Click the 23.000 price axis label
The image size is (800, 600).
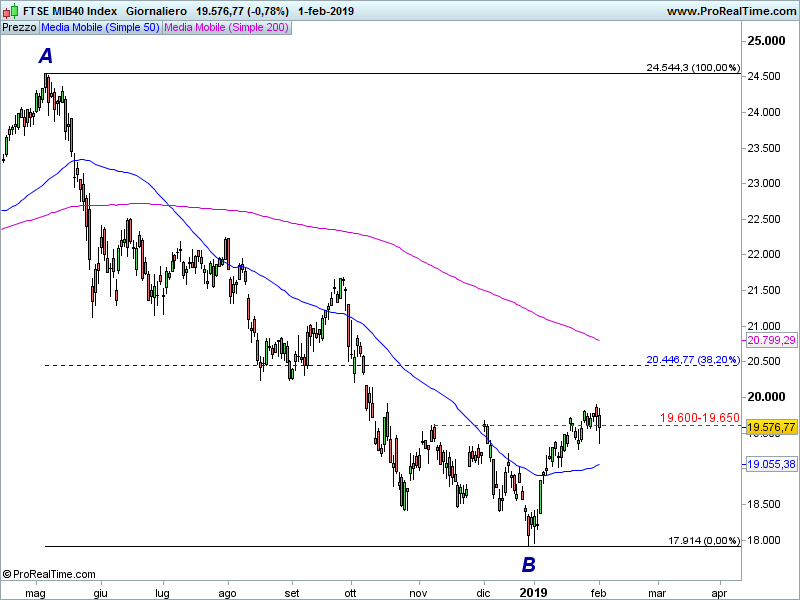coord(764,183)
